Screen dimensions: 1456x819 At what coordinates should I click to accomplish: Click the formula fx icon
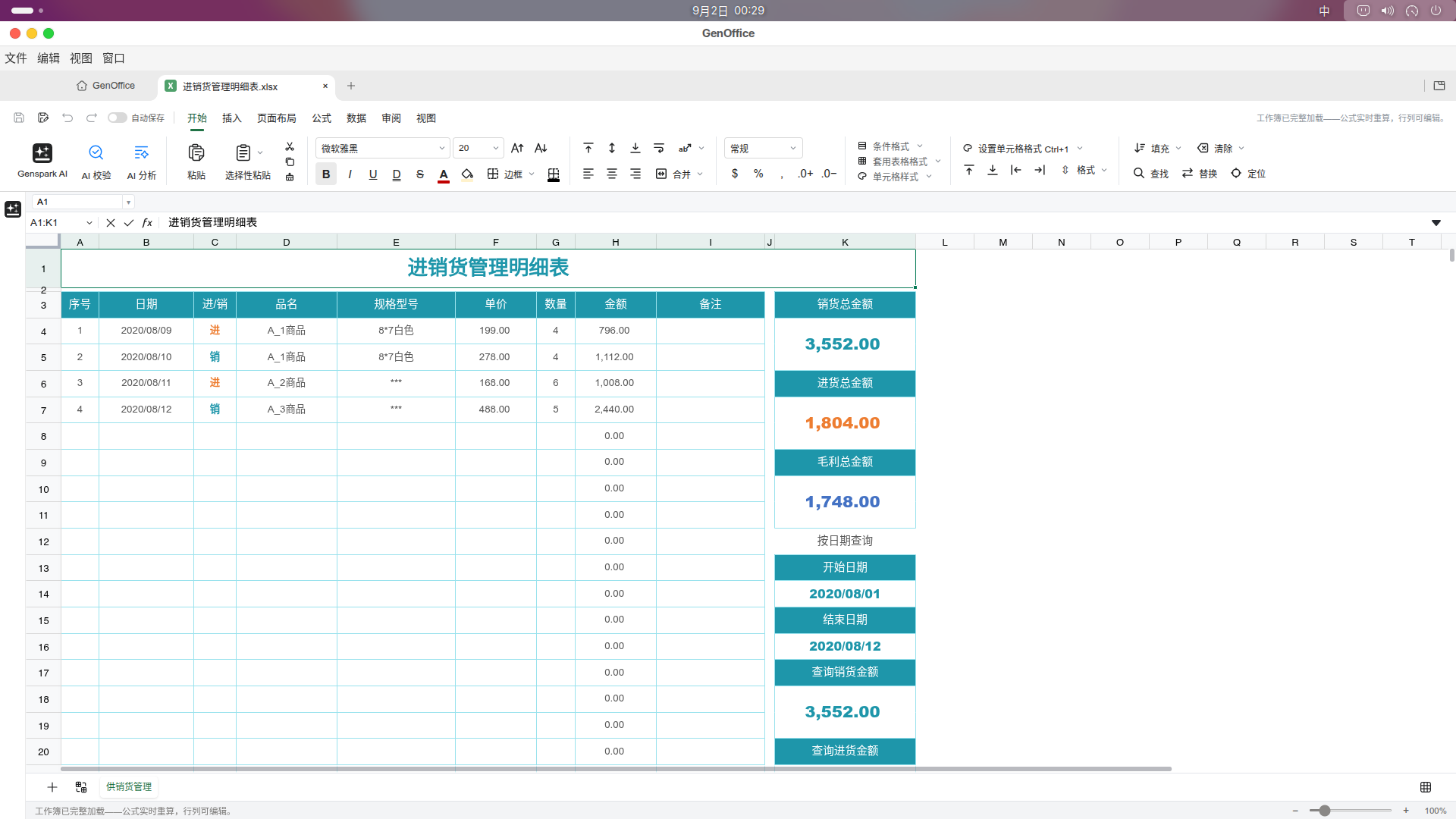147,222
